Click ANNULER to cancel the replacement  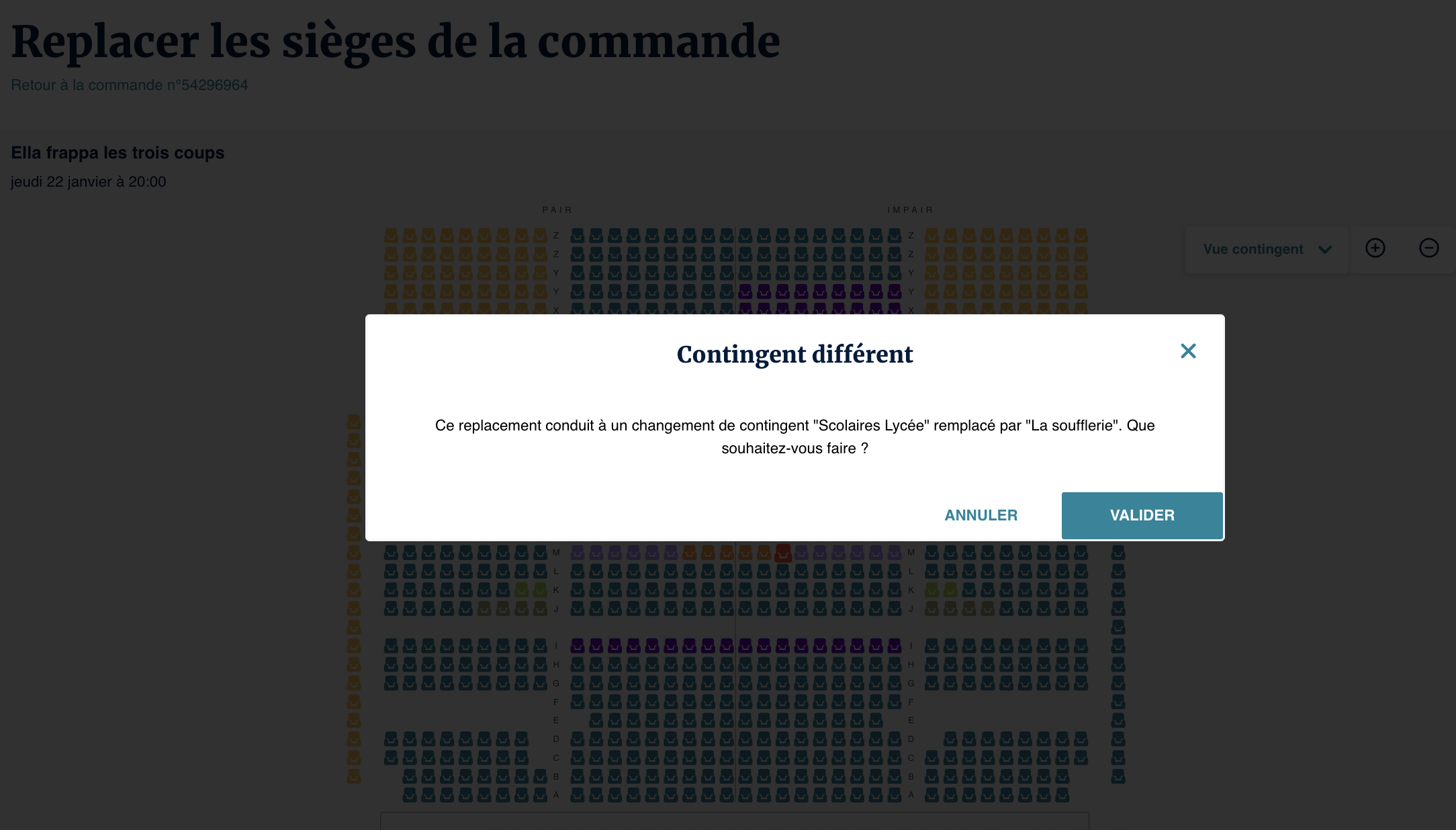click(981, 515)
